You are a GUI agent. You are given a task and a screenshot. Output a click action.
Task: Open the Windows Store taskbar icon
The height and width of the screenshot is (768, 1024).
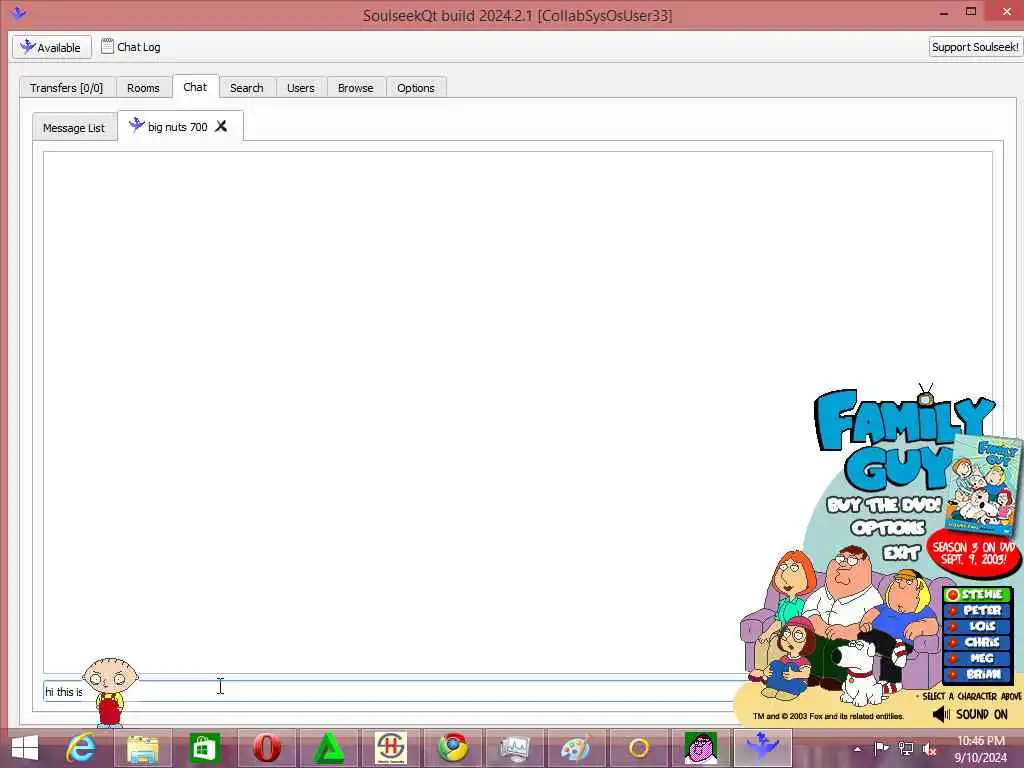204,748
